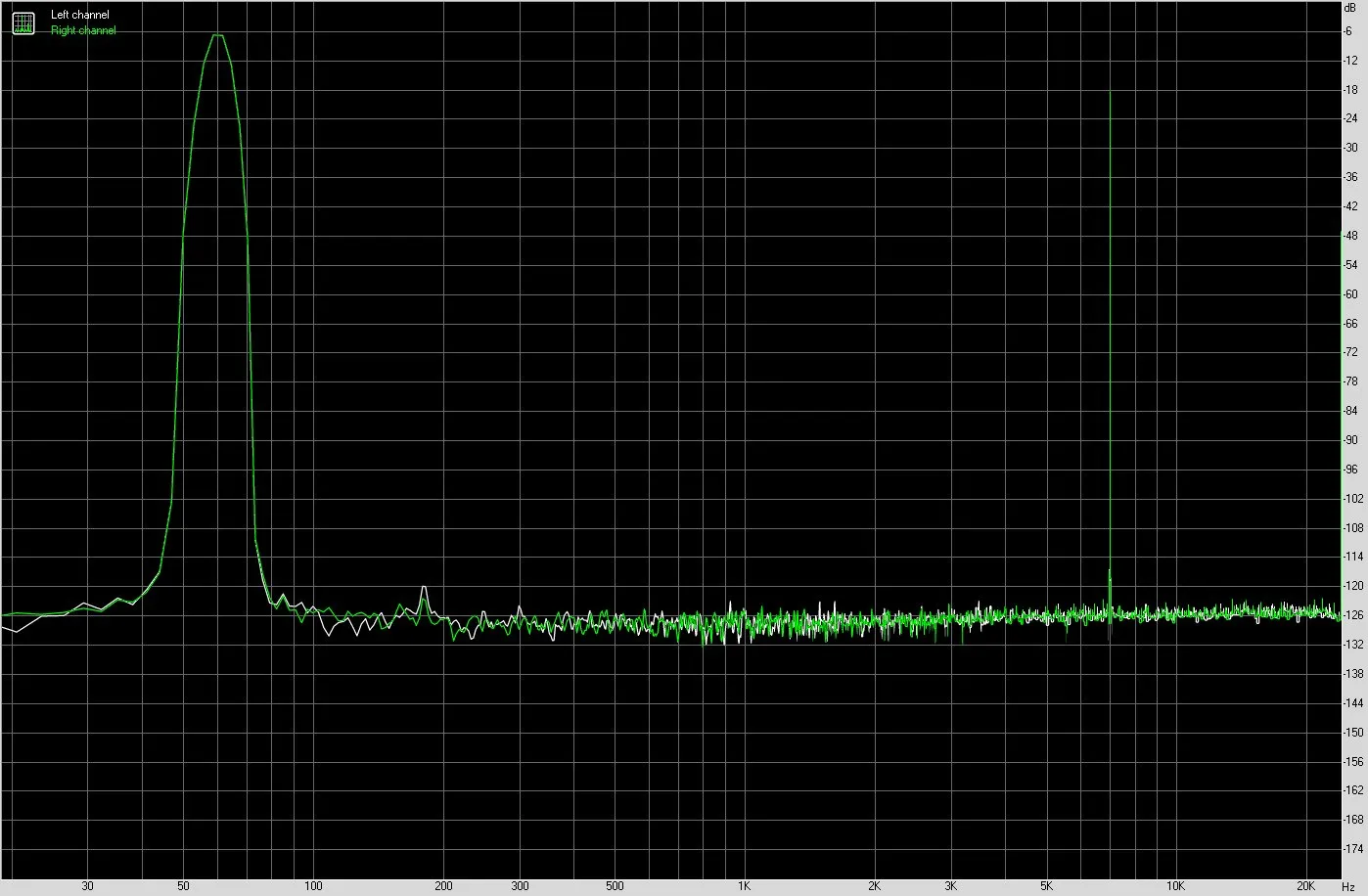The width and height of the screenshot is (1368, 896).
Task: Click the 1K label on the frequency axis
Action: tap(744, 886)
